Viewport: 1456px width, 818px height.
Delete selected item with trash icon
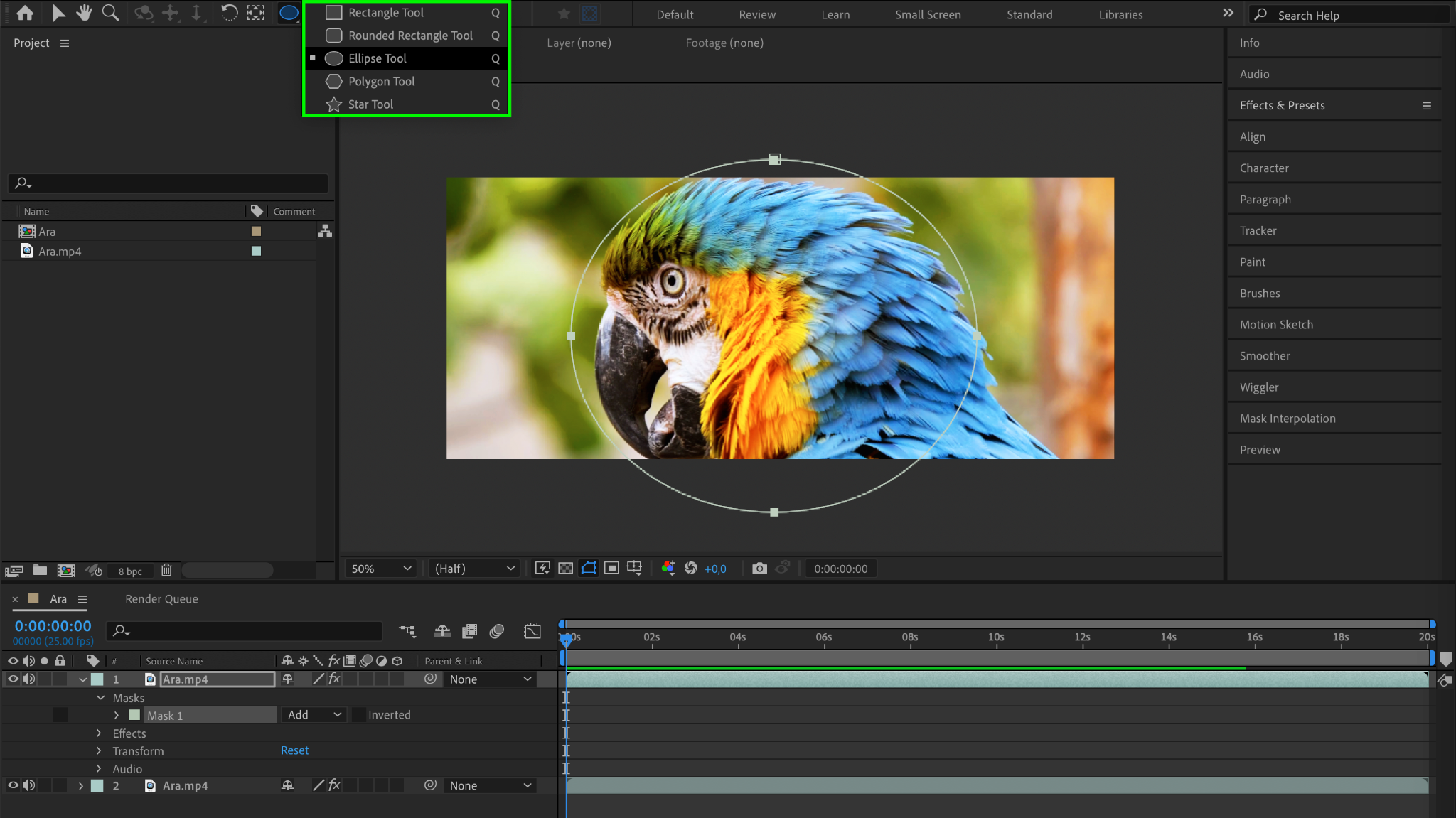coord(166,571)
